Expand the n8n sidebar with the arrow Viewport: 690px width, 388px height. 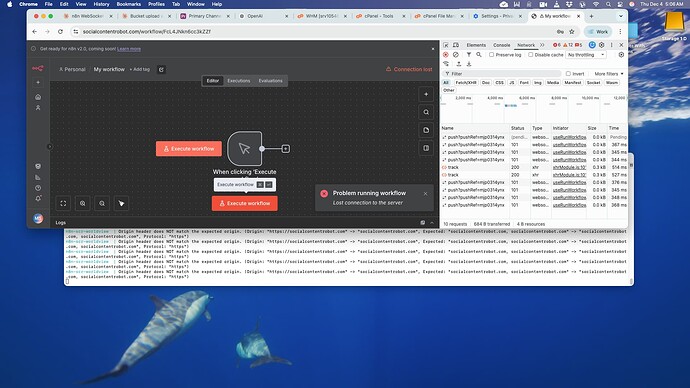pyautogui.click(x=49, y=147)
